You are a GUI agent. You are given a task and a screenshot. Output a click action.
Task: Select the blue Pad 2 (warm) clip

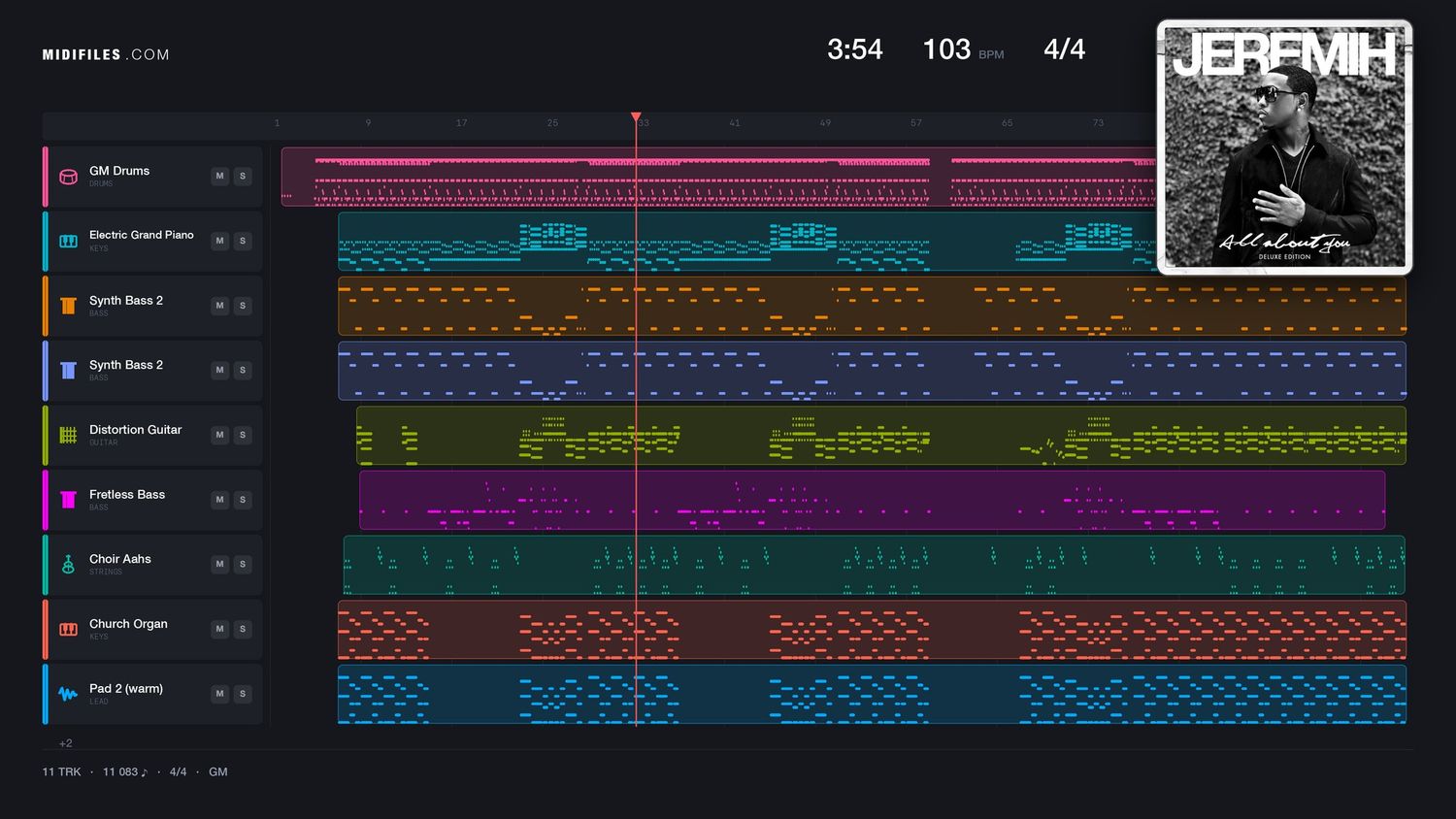coord(872,694)
